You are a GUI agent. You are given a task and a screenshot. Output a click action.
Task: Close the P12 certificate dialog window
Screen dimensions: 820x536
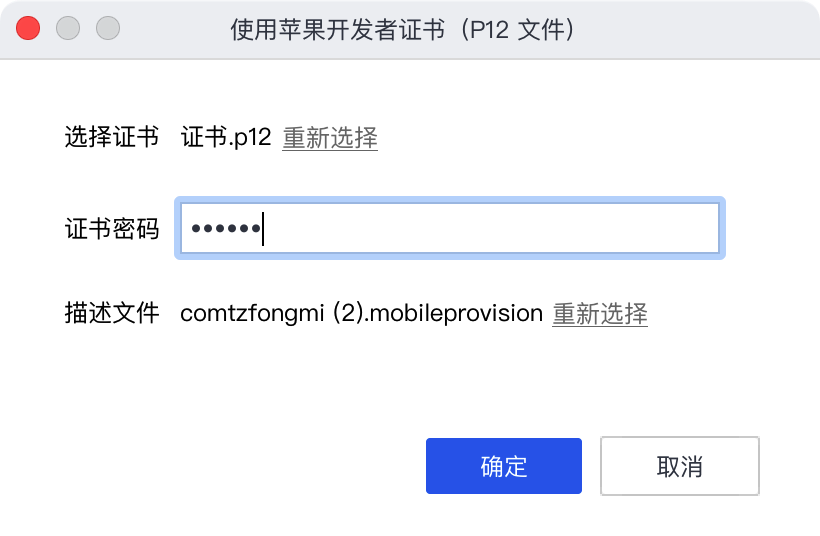[28, 28]
